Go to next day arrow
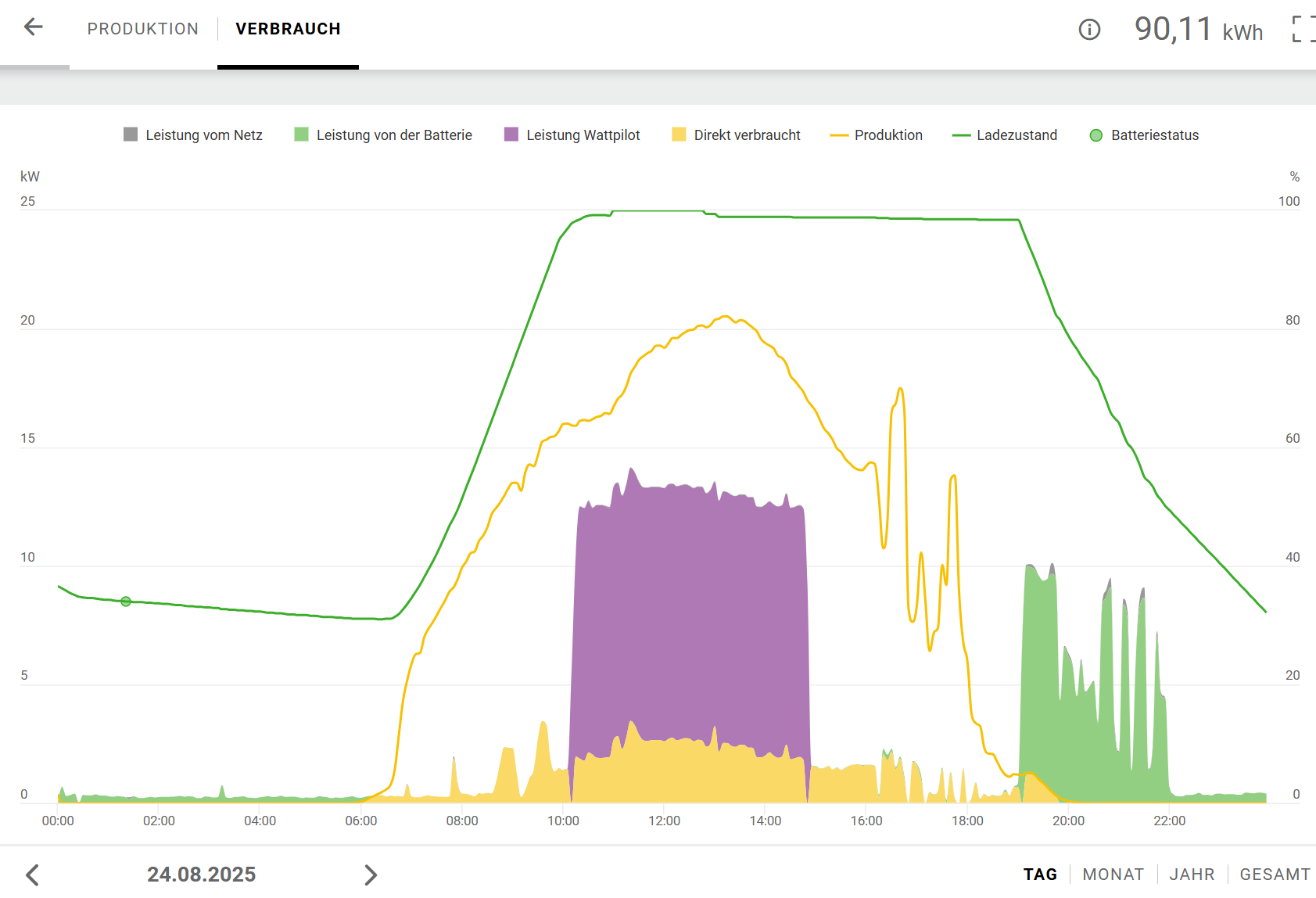This screenshot has width=1316, height=898. (x=371, y=874)
